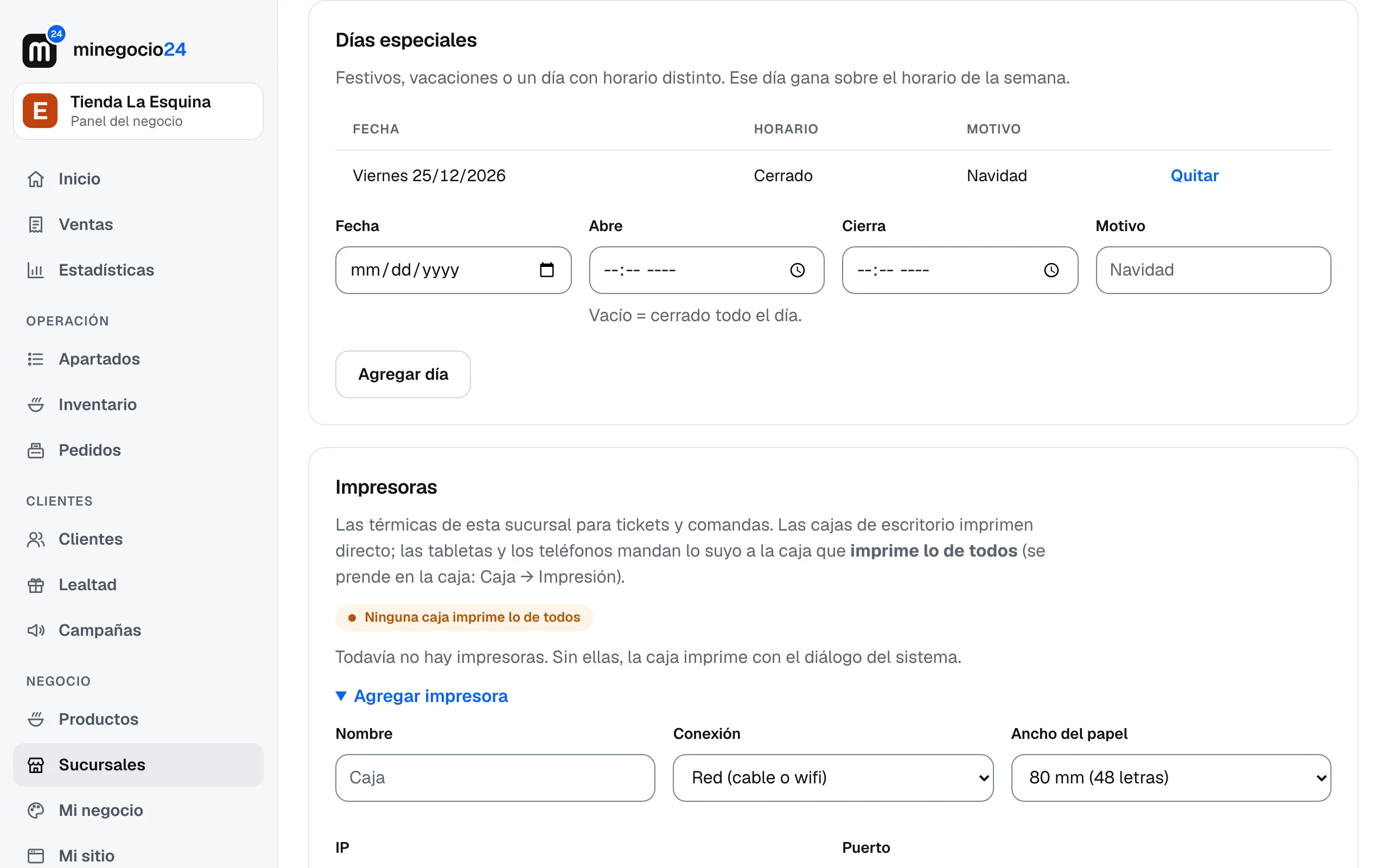Remove the Navidad special day with Quitar
The height and width of the screenshot is (868, 1389).
pyautogui.click(x=1194, y=176)
